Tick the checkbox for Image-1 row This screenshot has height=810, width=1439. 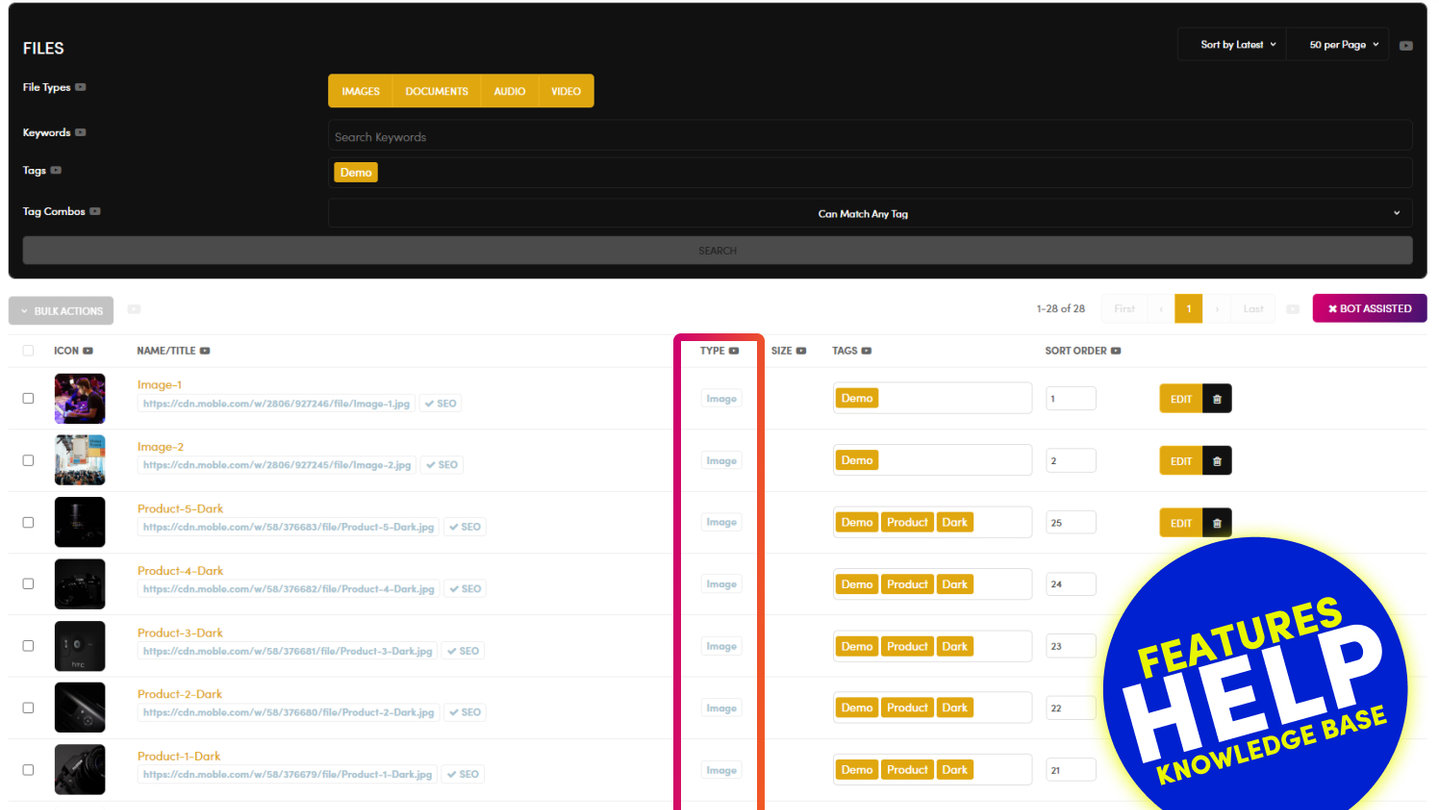coord(28,398)
